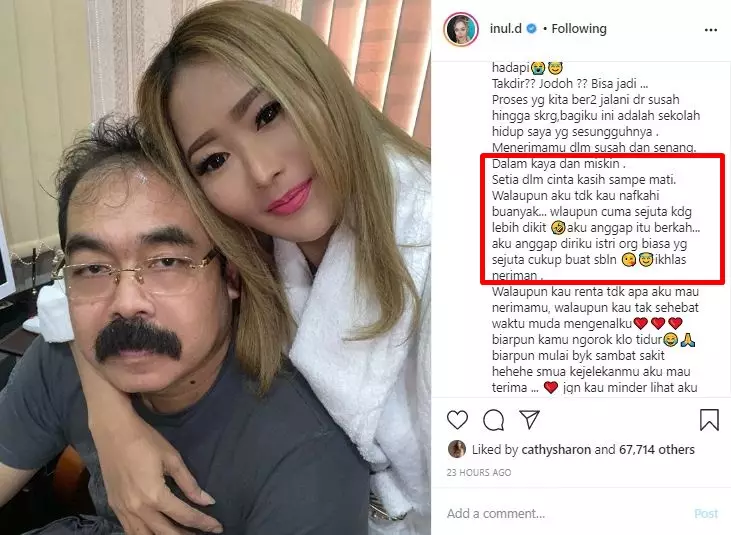Viewport: 731px width, 535px height.
Task: Open comments via speech bubble icon
Action: 493,420
